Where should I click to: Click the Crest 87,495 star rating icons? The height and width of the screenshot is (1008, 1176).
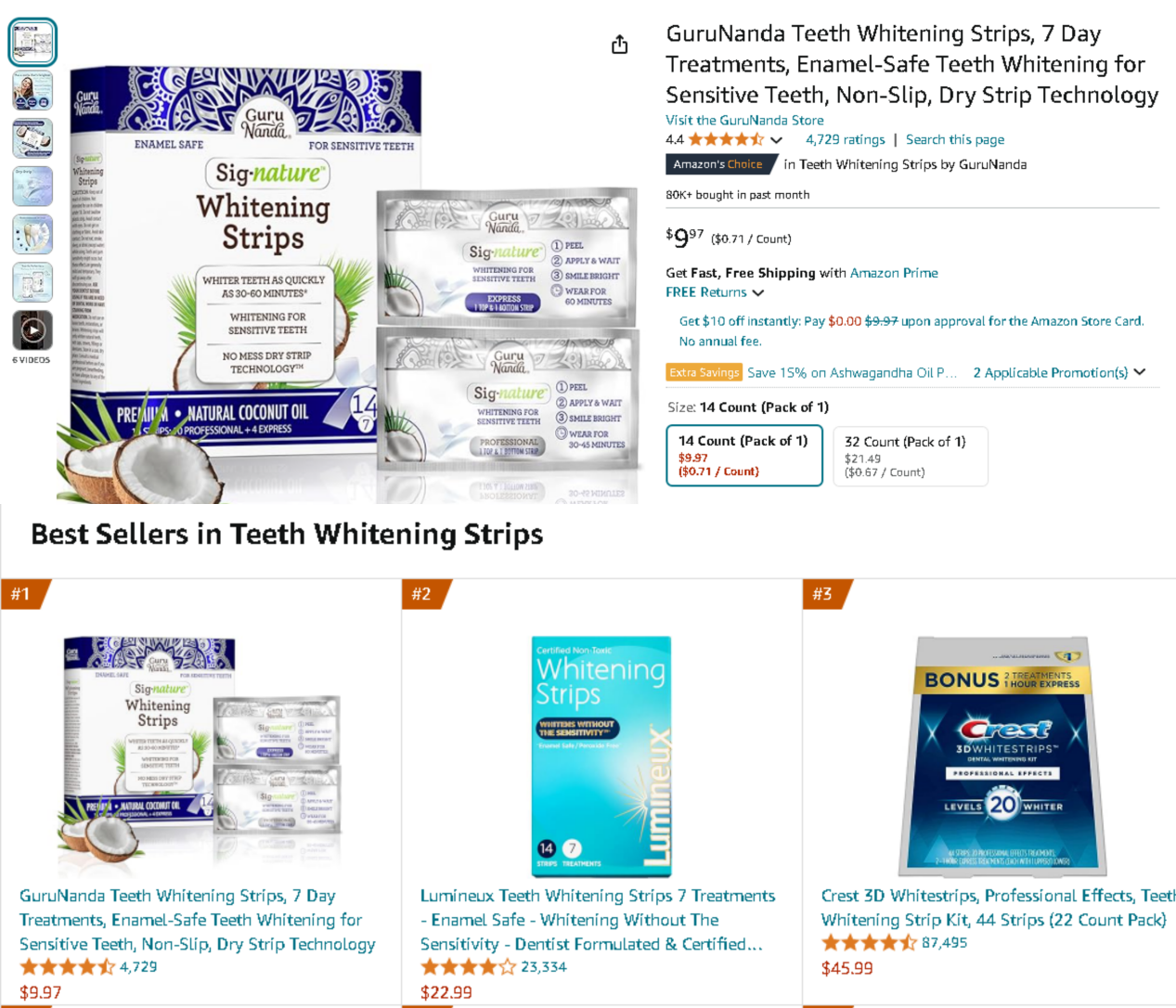click(870, 943)
